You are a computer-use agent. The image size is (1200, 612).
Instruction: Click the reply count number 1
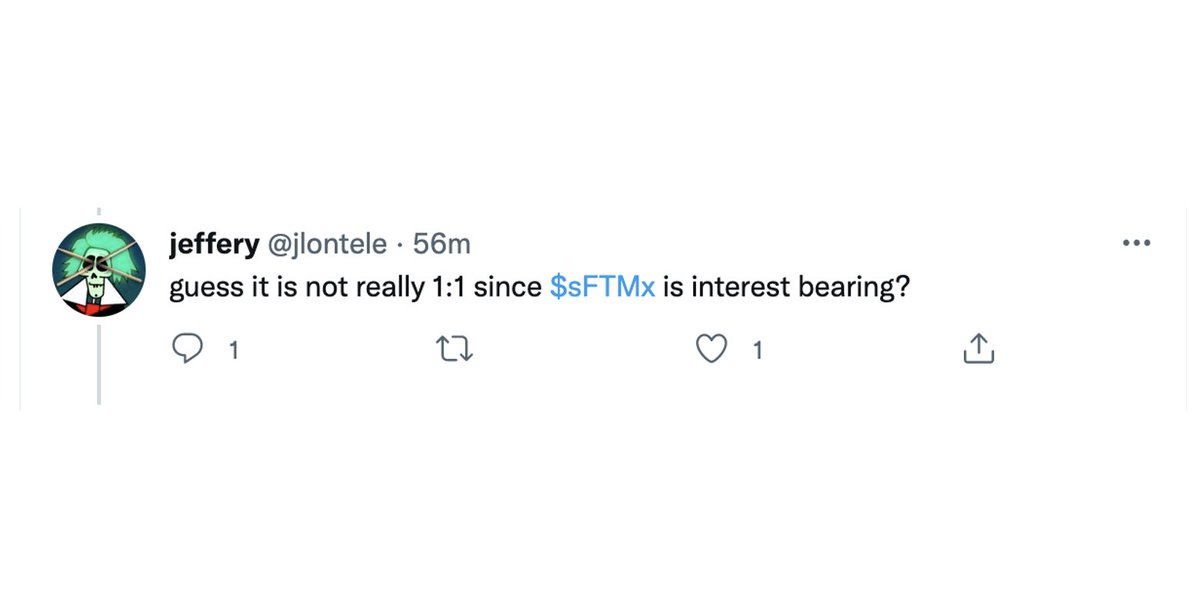click(x=233, y=350)
